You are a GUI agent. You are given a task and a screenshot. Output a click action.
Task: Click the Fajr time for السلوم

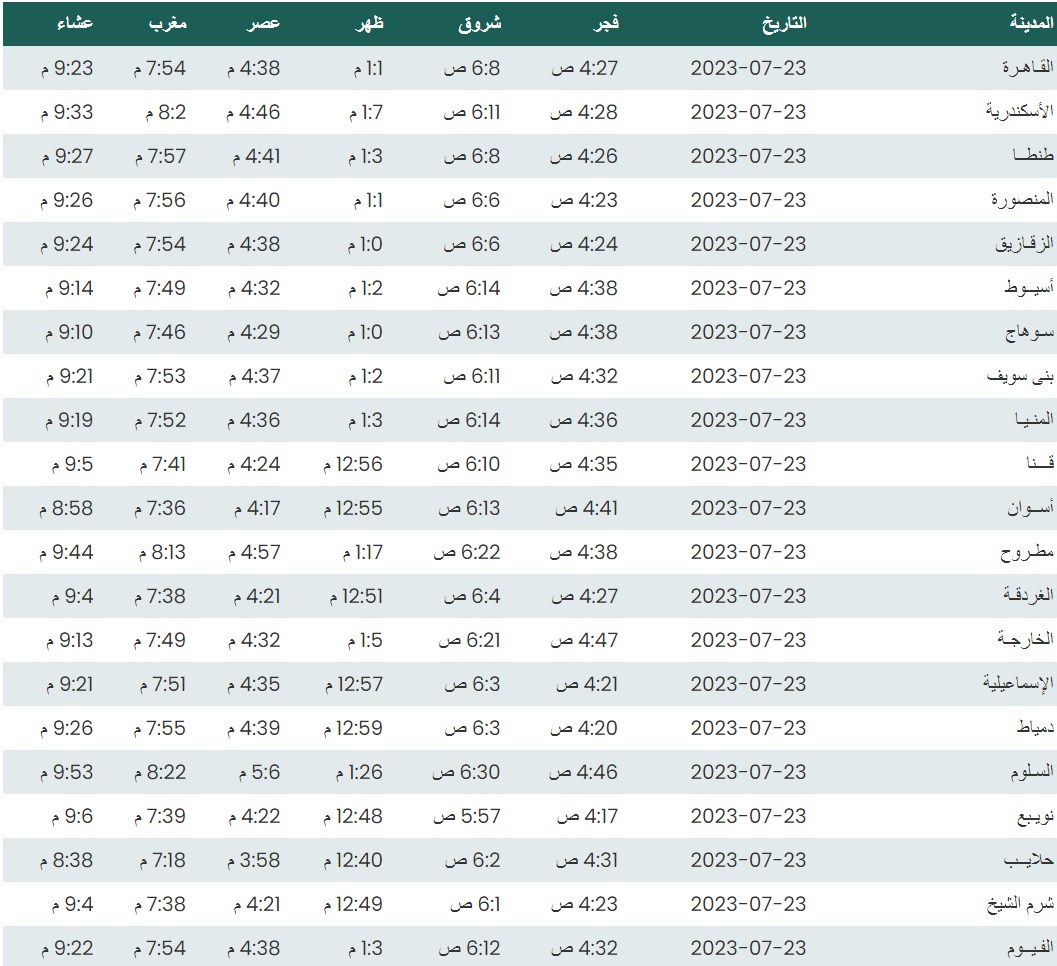pos(585,772)
